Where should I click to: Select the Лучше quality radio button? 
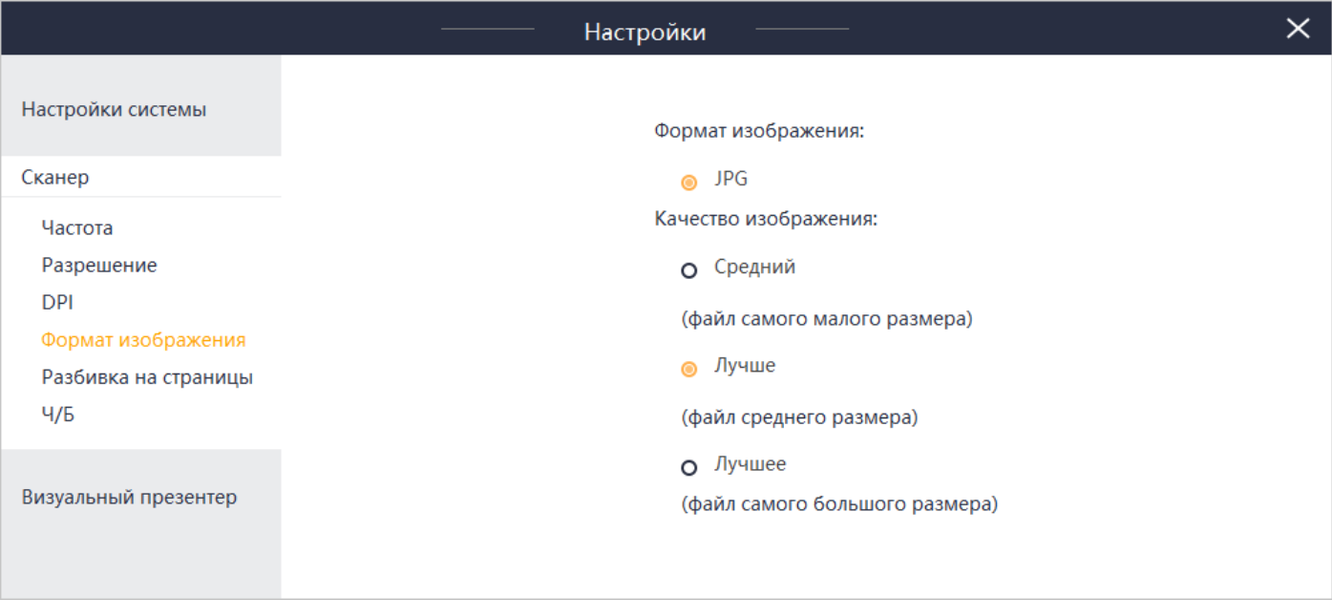689,369
